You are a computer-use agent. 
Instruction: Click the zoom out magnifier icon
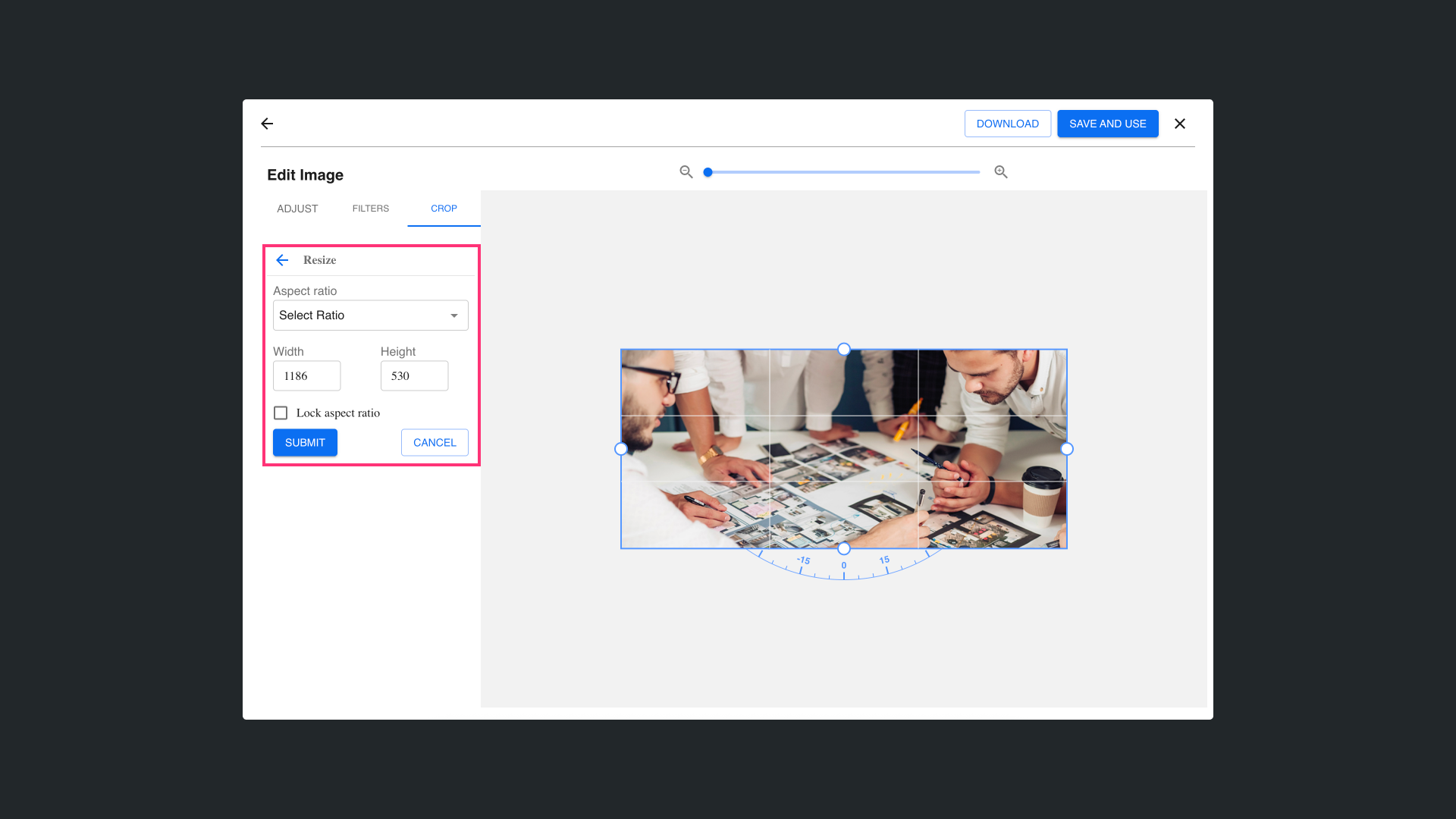click(686, 172)
